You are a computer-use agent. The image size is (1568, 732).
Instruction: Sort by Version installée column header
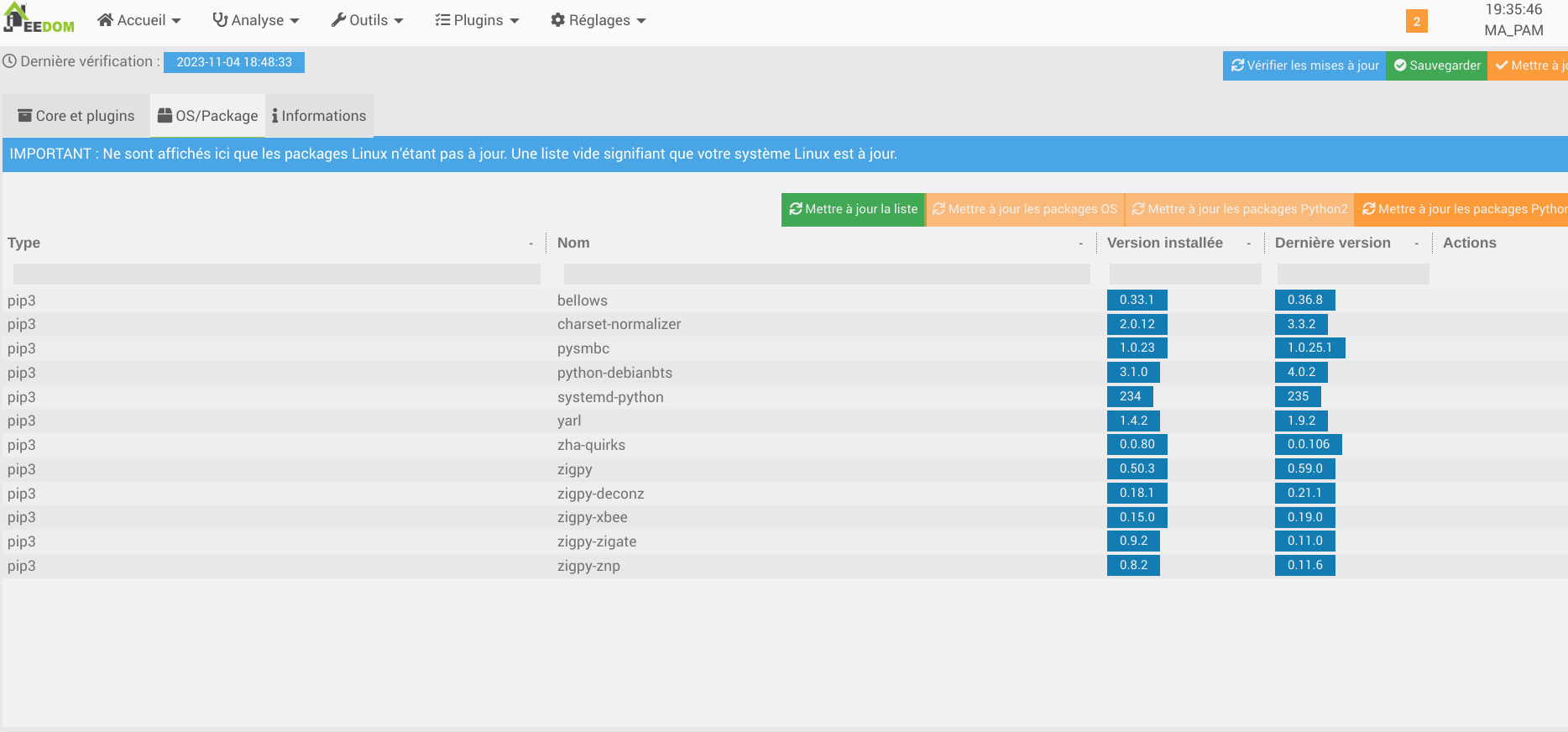(x=1164, y=243)
